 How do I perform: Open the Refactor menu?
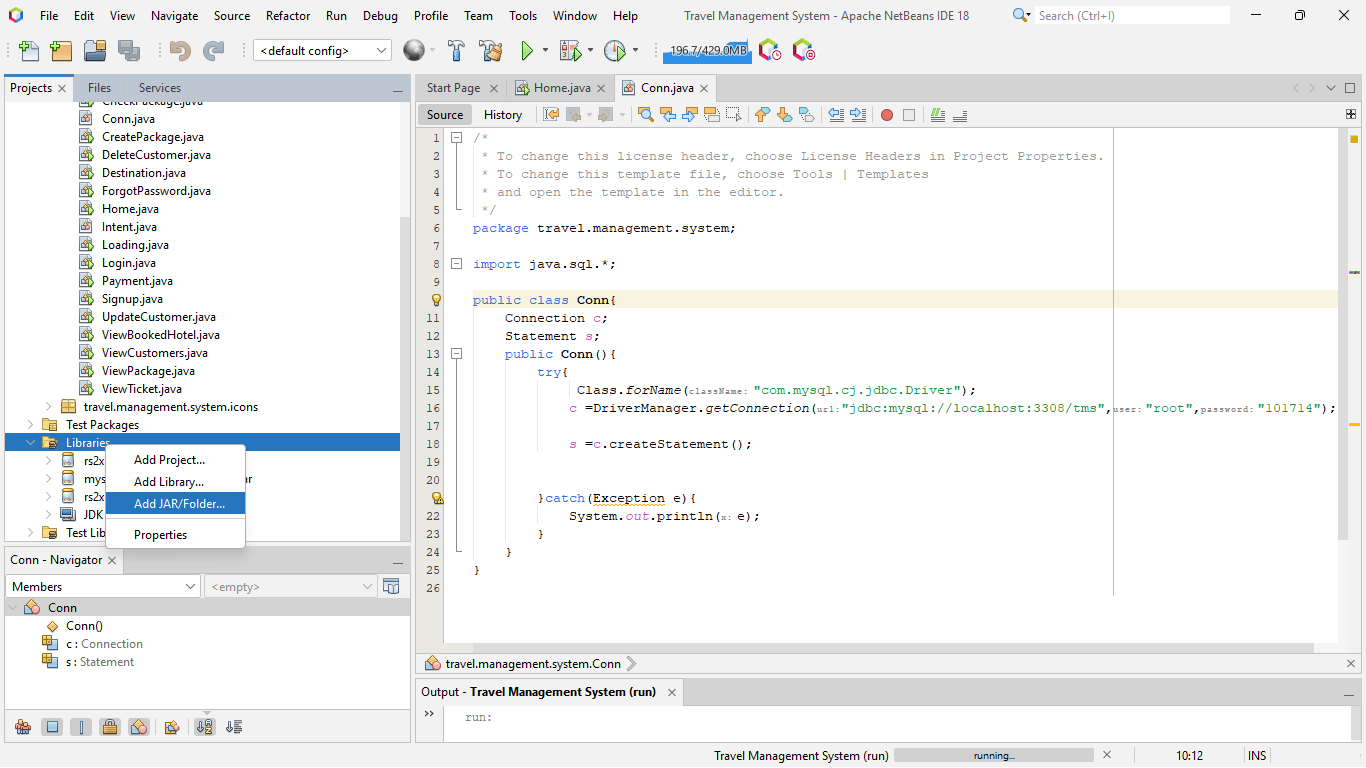click(x=288, y=16)
